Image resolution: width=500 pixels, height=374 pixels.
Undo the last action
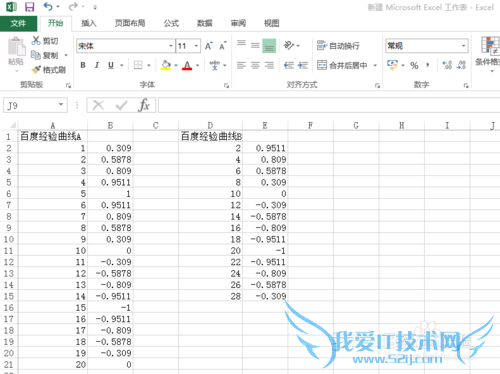[48, 7]
